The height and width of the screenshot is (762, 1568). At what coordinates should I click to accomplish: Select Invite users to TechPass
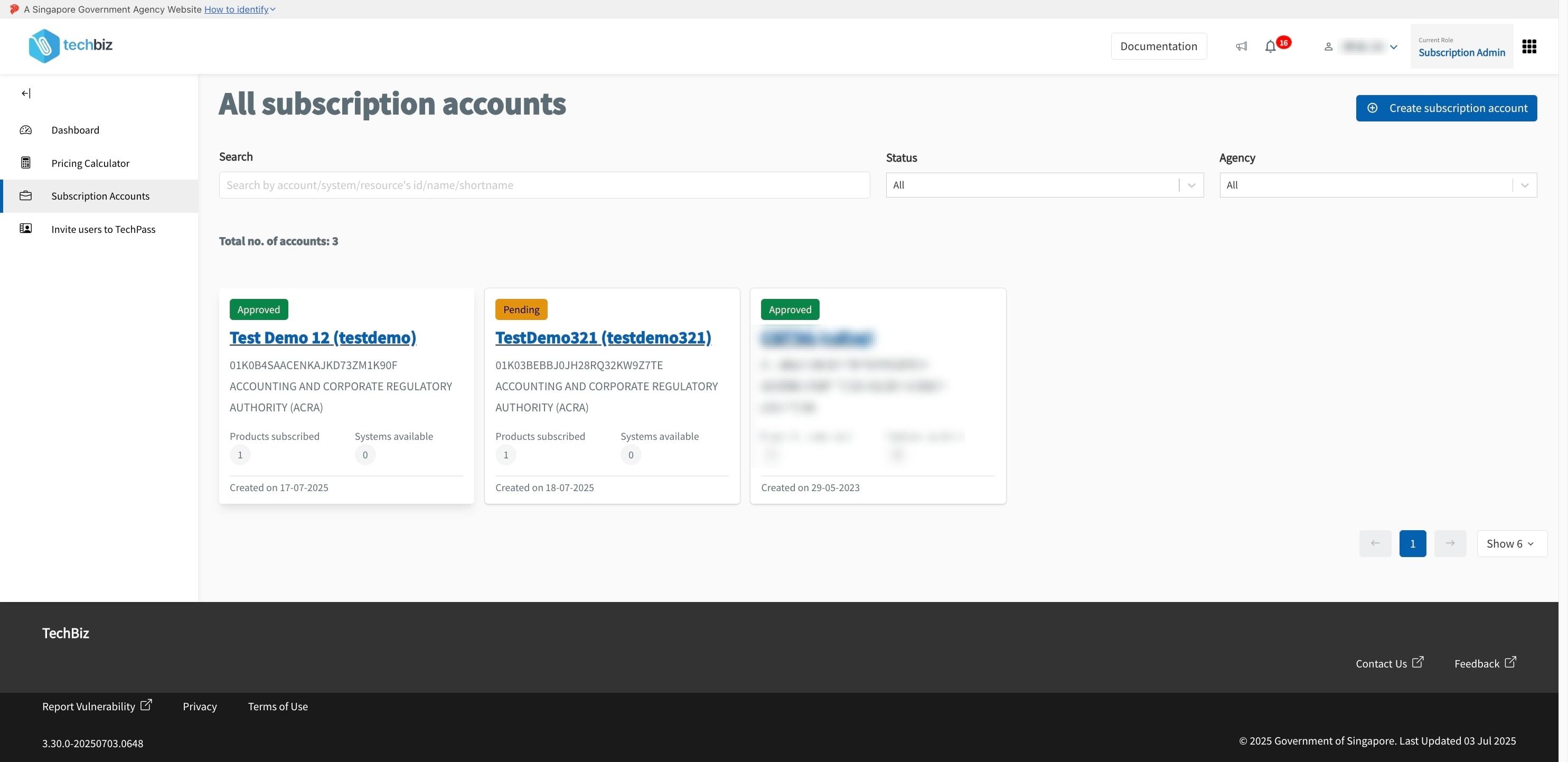point(103,230)
